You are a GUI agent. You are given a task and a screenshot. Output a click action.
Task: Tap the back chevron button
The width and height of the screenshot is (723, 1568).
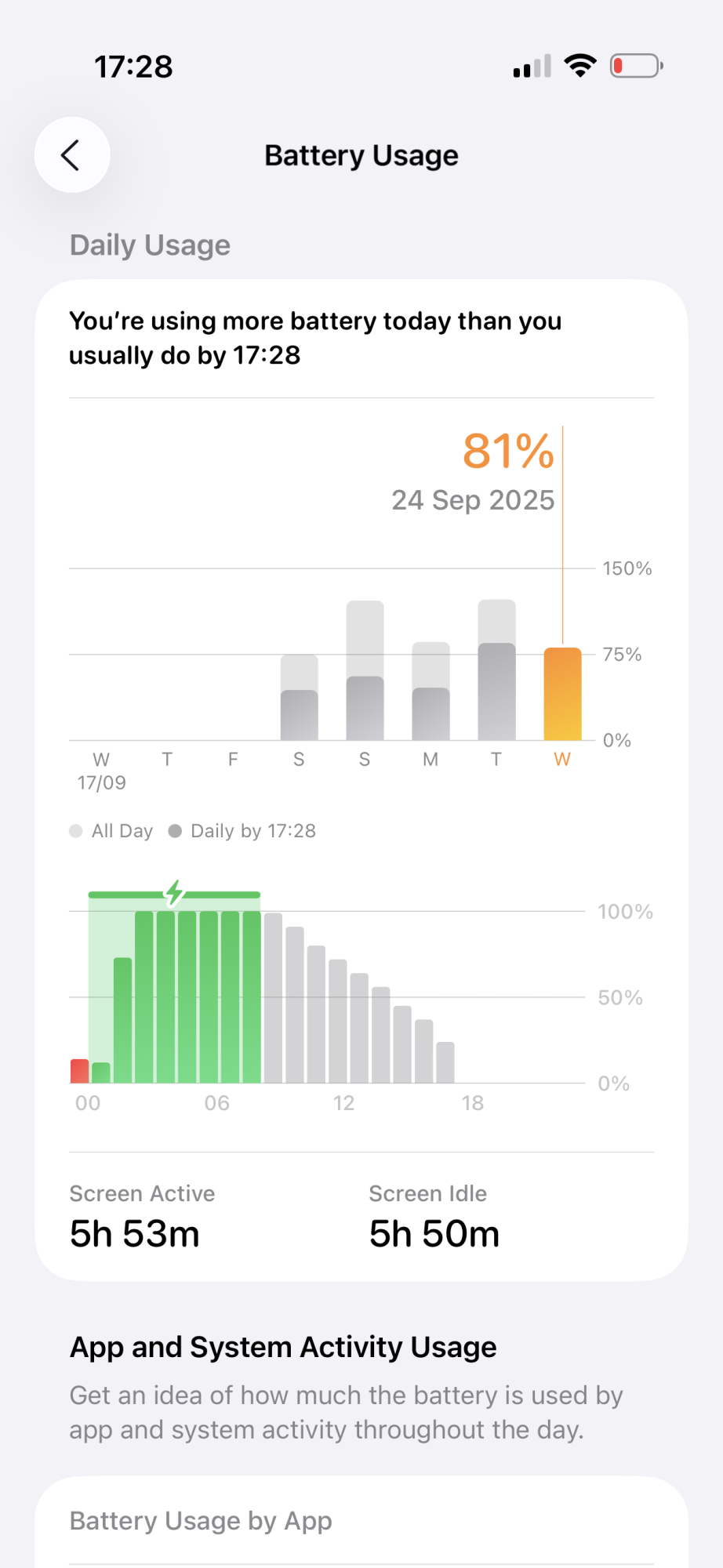tap(72, 154)
